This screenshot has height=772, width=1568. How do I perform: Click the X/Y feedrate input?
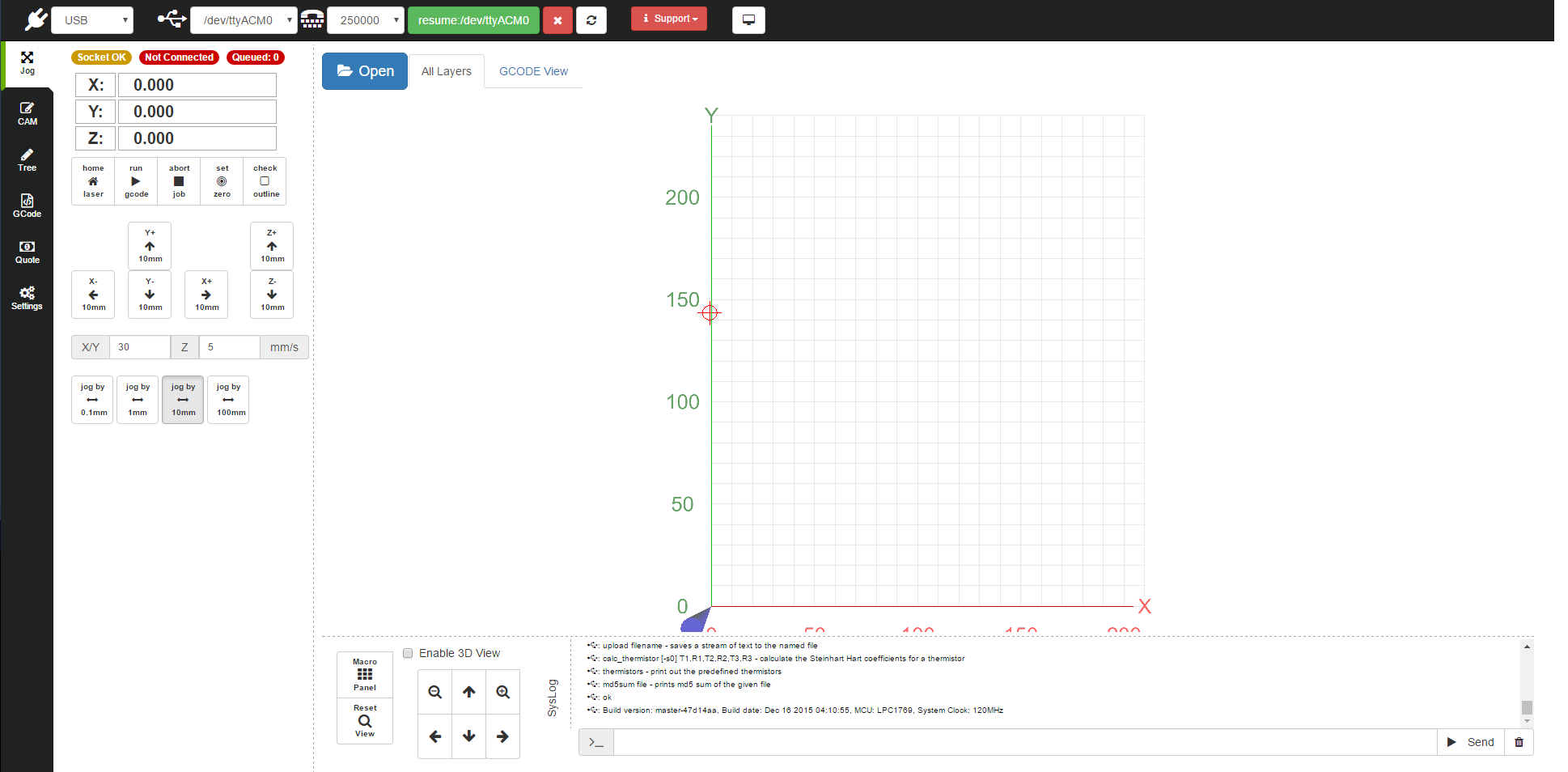point(140,347)
